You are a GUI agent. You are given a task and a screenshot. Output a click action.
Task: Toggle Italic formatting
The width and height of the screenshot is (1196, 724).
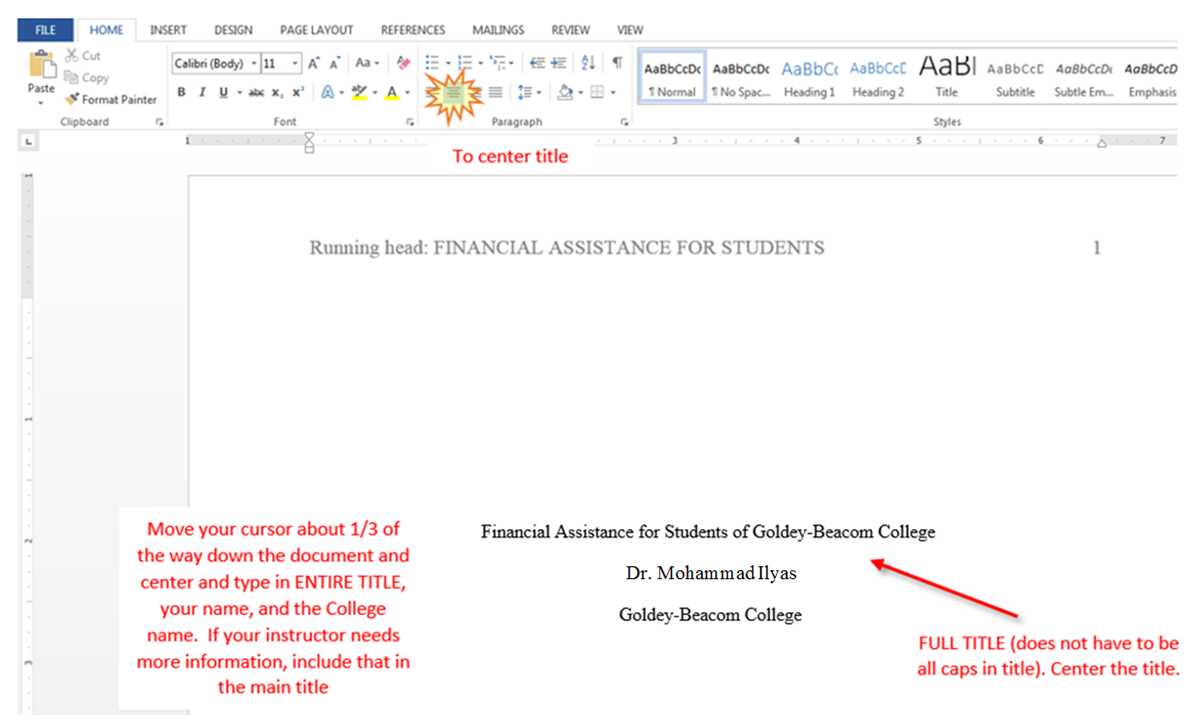(203, 91)
